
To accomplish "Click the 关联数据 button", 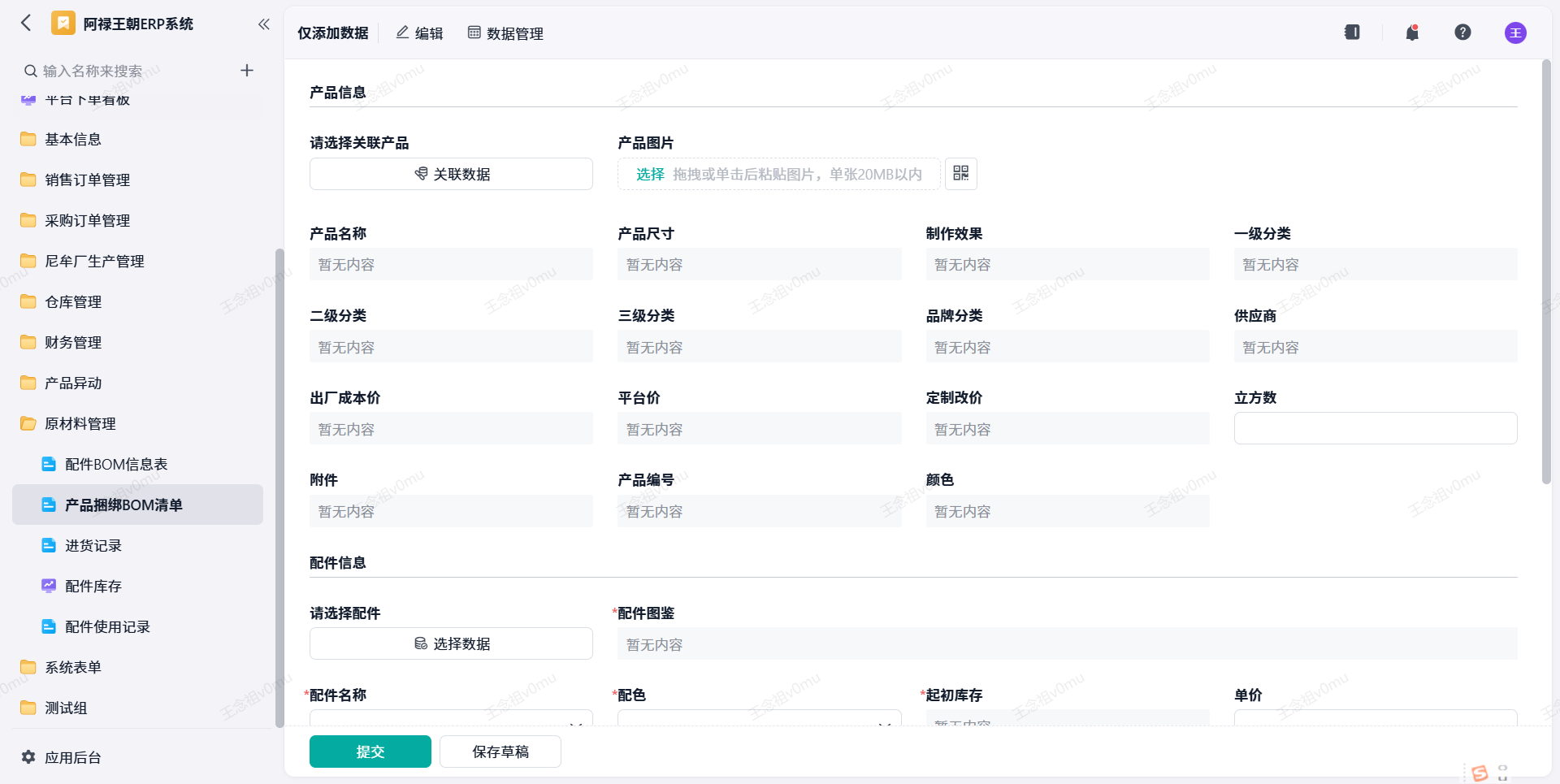I will (451, 174).
